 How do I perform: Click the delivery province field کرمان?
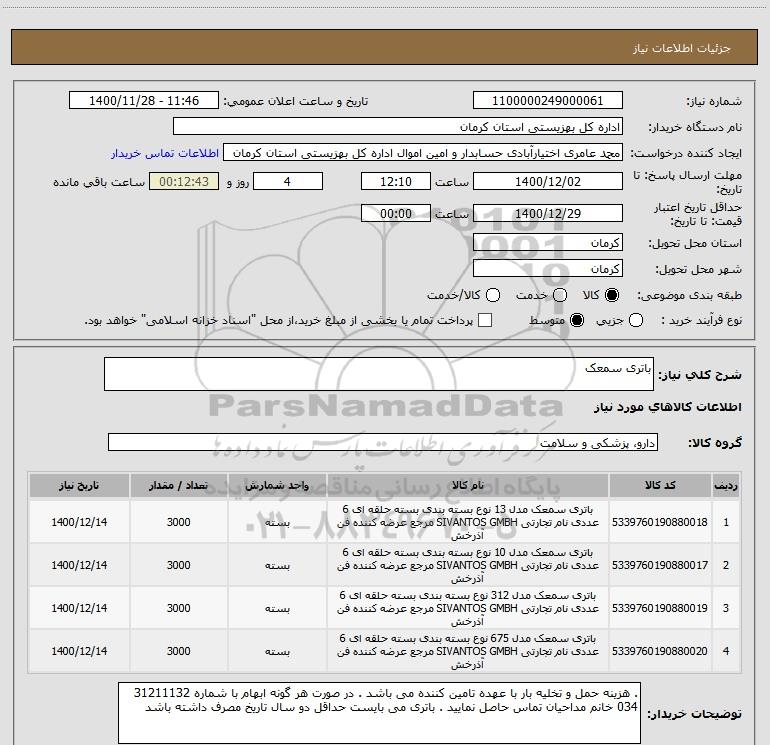pos(548,243)
